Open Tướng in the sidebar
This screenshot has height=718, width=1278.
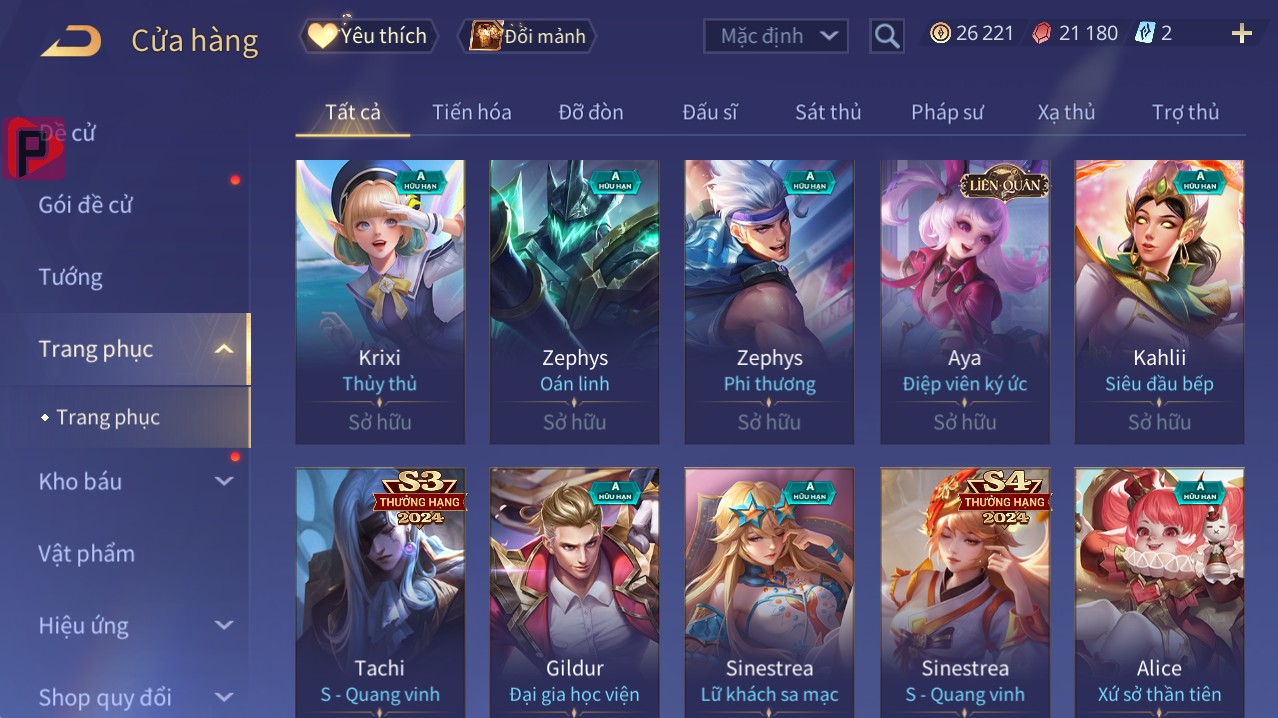pyautogui.click(x=70, y=277)
